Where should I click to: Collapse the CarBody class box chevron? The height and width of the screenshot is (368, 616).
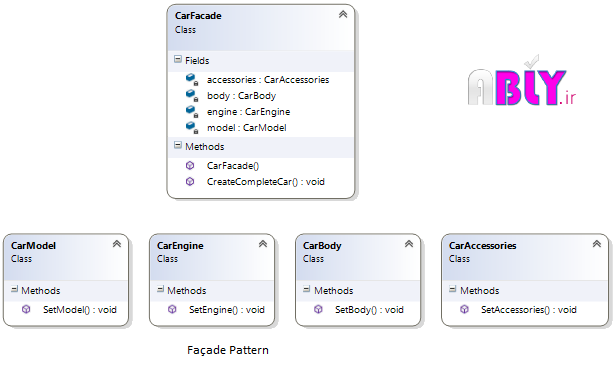click(x=409, y=244)
